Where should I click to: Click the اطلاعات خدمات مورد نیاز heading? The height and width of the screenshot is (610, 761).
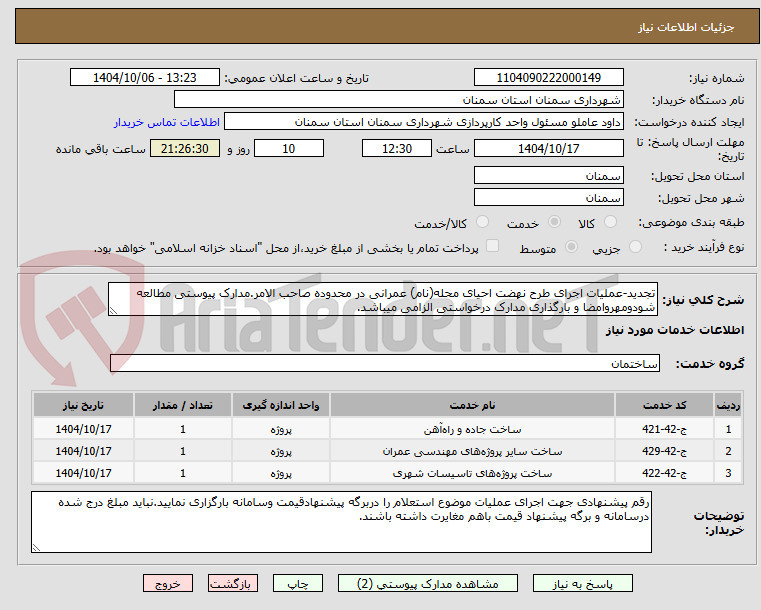675,330
